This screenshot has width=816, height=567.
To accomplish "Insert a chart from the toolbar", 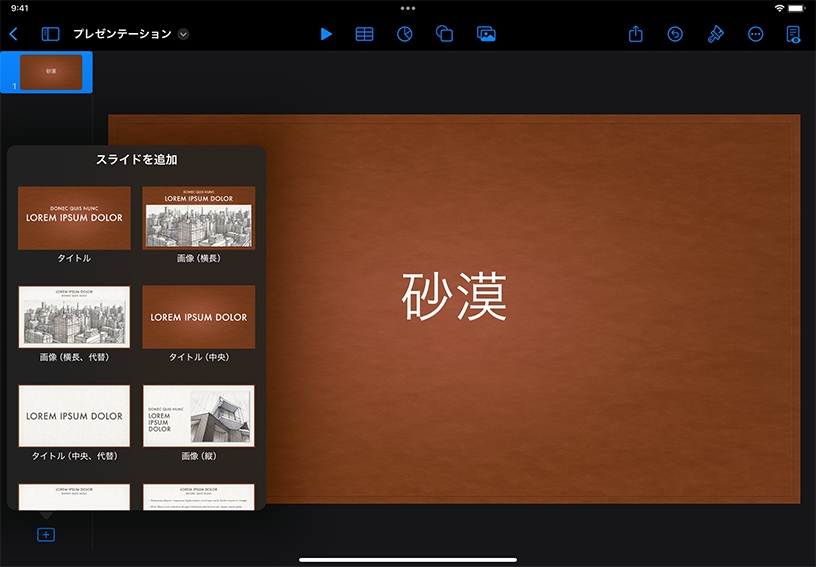I will pyautogui.click(x=405, y=34).
